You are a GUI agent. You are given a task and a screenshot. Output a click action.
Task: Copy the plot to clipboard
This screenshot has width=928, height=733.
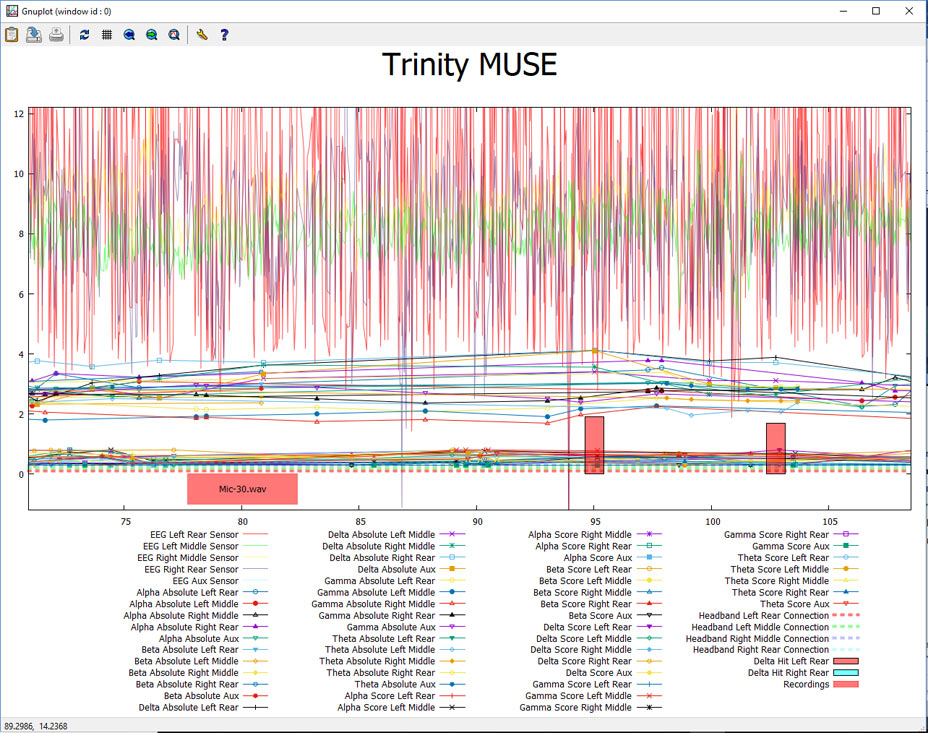click(11, 35)
